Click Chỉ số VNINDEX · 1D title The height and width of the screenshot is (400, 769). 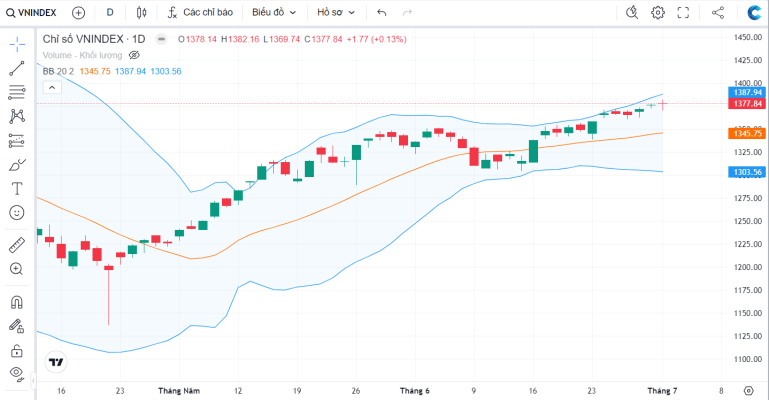[94, 39]
